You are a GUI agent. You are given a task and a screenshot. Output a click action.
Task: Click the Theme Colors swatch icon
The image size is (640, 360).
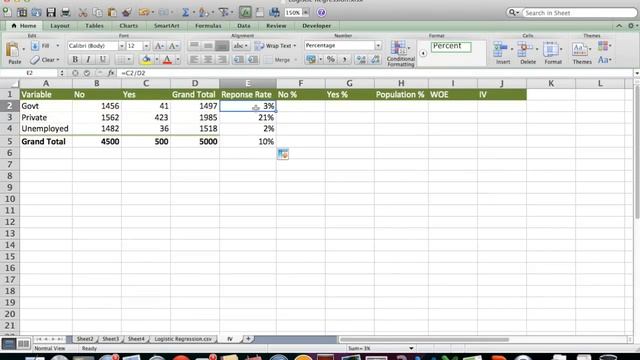(x=603, y=46)
